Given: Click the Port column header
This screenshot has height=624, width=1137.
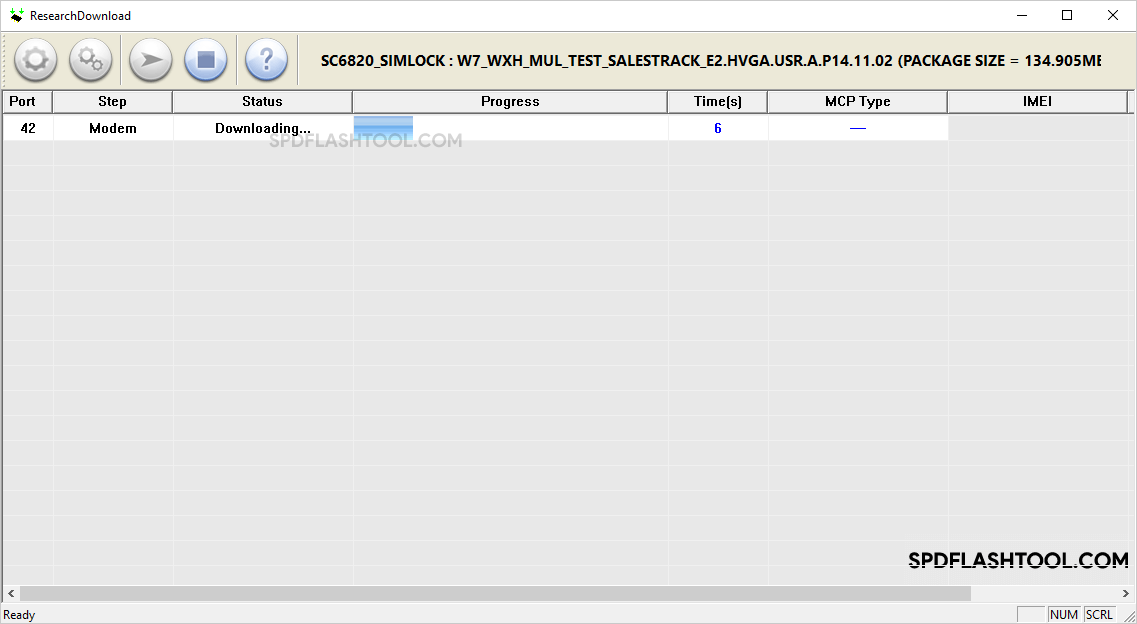Looking at the screenshot, I should [x=28, y=101].
